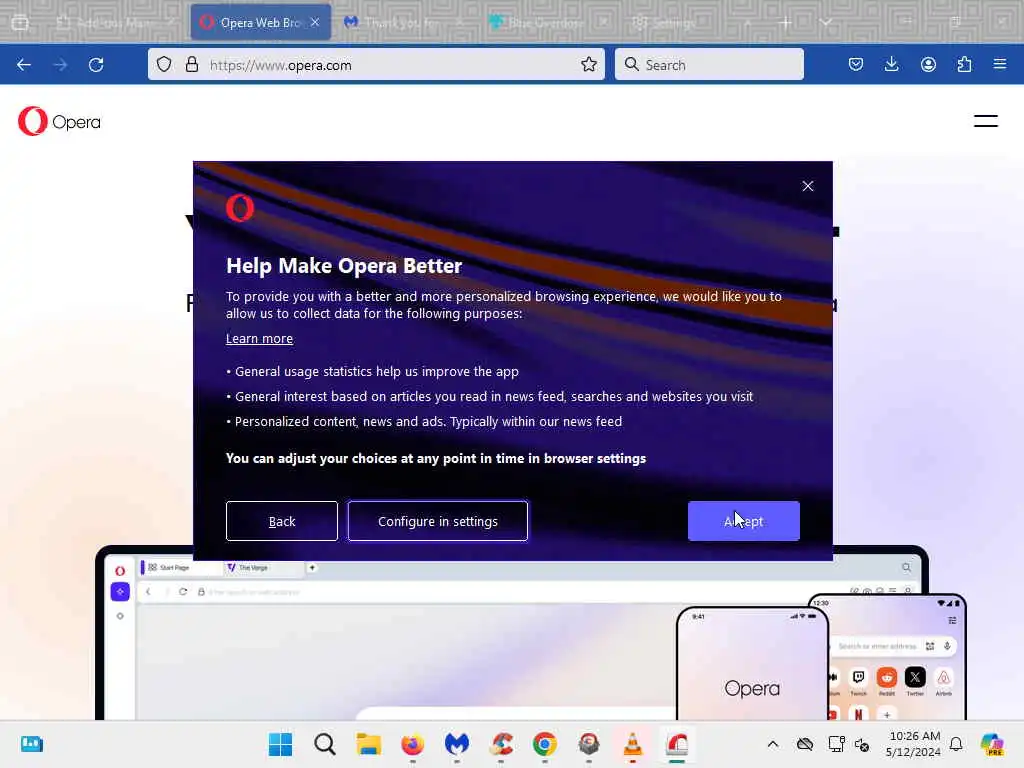This screenshot has width=1024, height=768.
Task: Expand the list all tabs dropdown
Action: 826,22
